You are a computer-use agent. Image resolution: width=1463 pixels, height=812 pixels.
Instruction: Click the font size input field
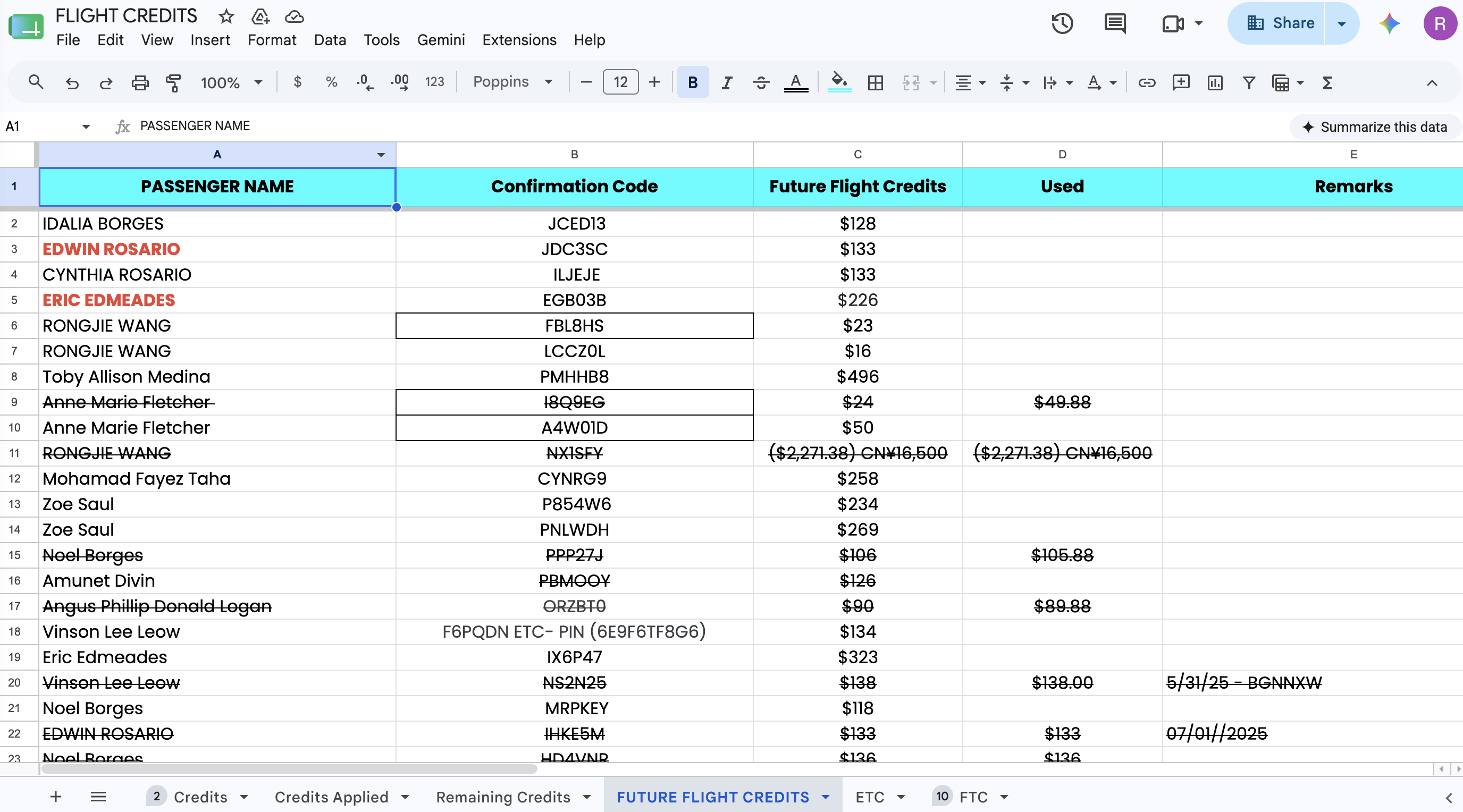pos(620,82)
